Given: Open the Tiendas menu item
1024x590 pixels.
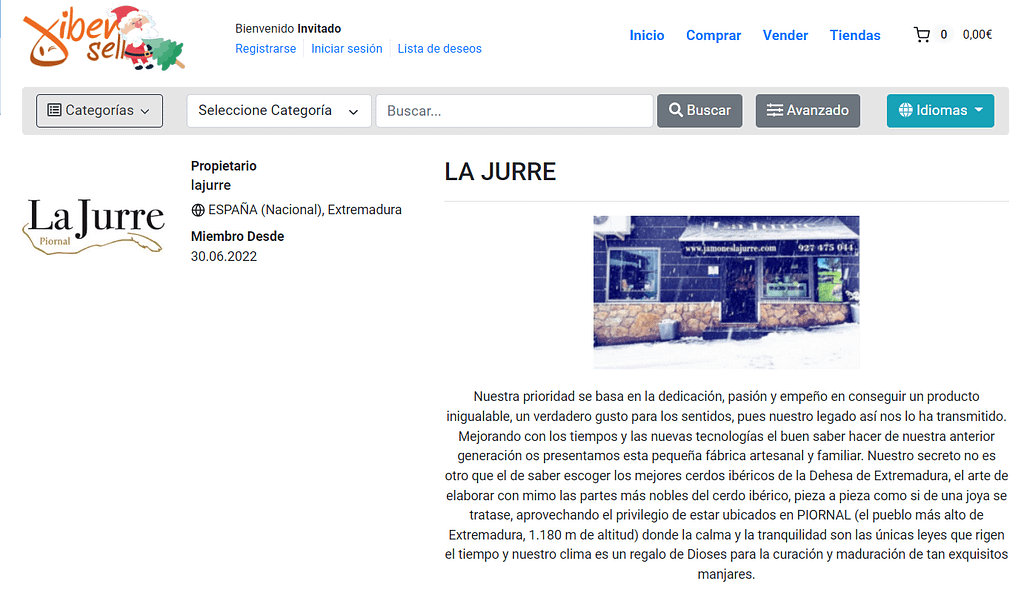Looking at the screenshot, I should tap(855, 35).
